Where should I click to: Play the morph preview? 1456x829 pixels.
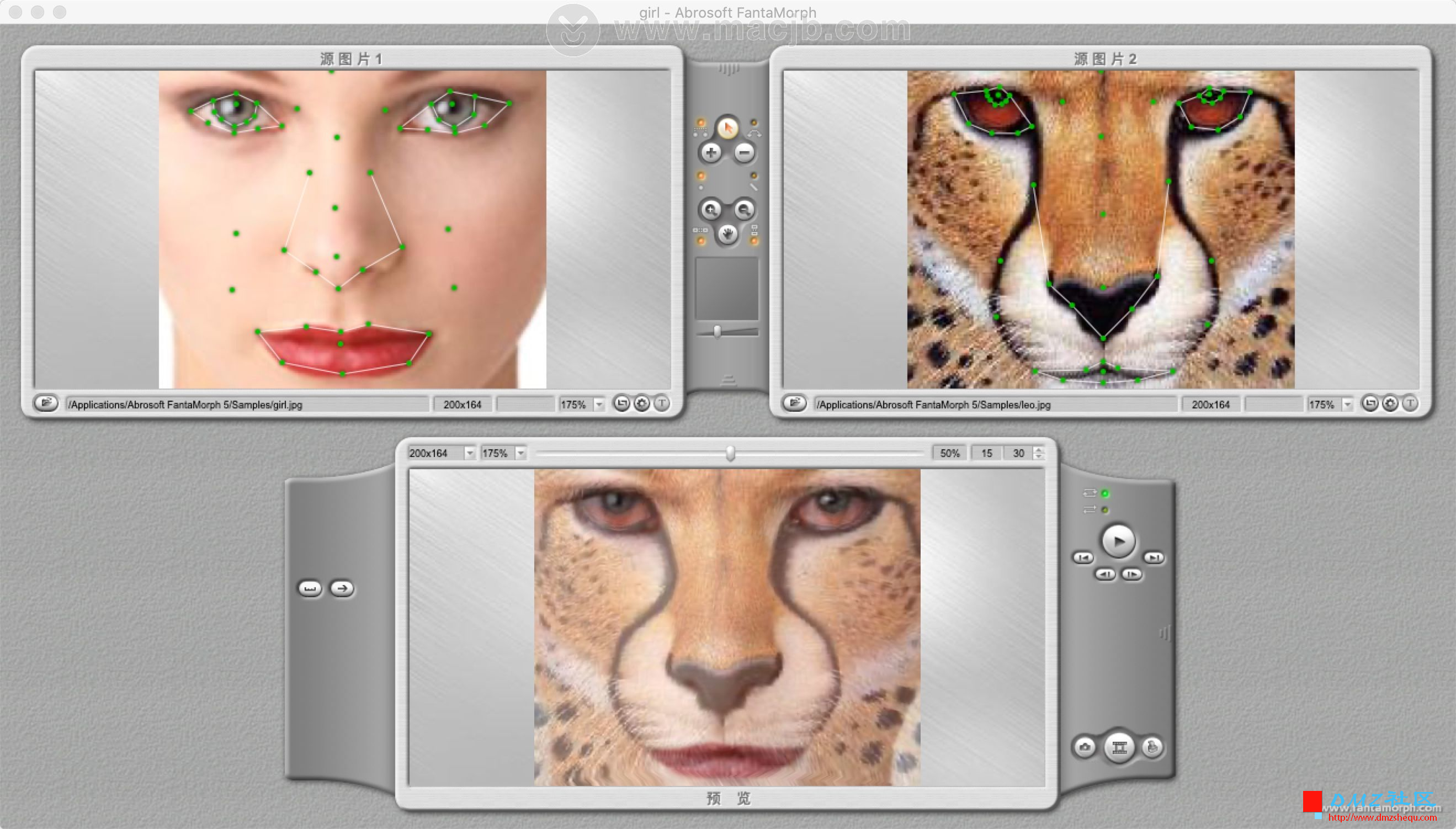click(x=1118, y=541)
